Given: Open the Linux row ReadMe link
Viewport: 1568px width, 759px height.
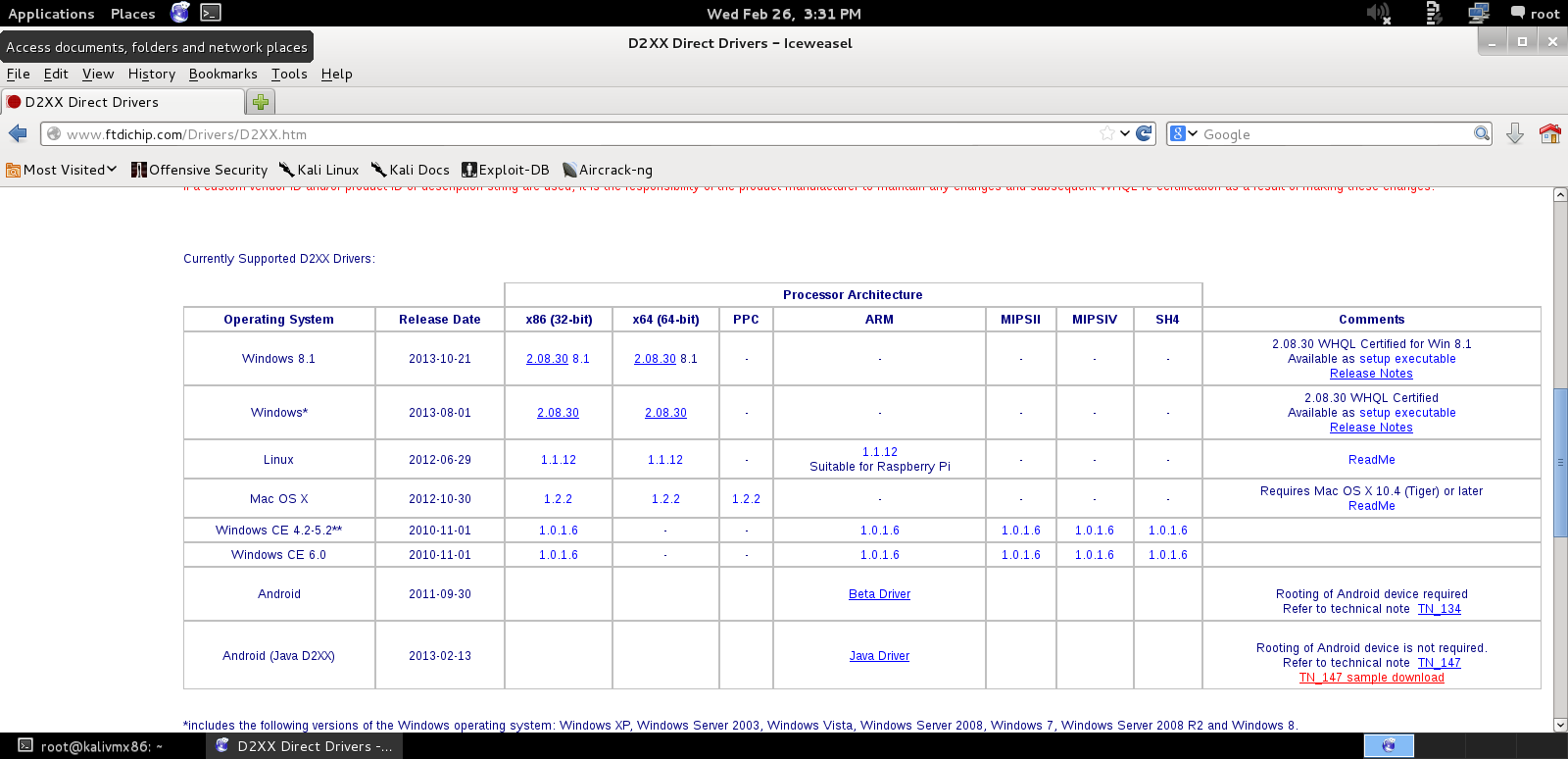Looking at the screenshot, I should click(1371, 460).
